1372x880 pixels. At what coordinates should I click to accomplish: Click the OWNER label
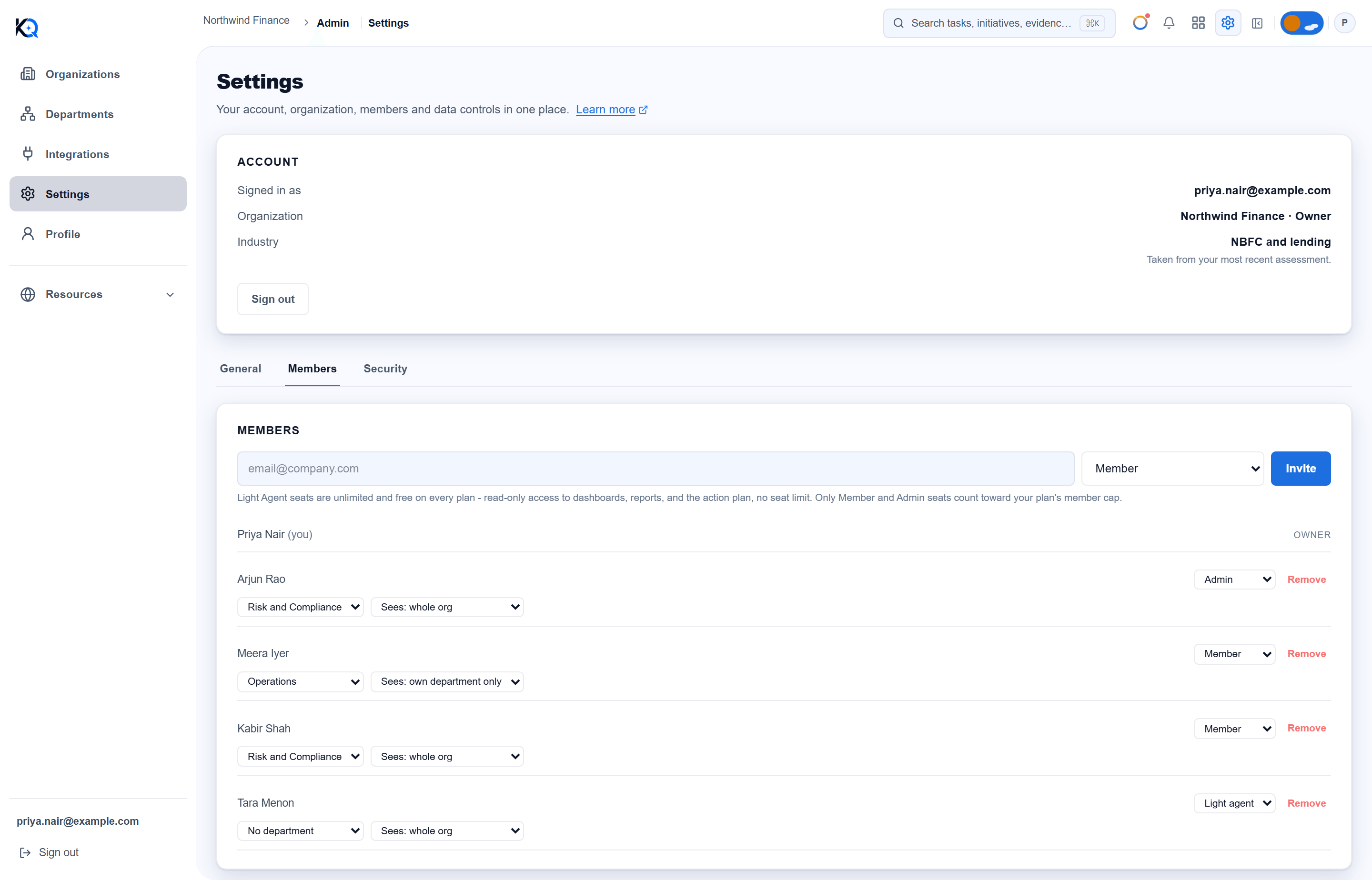click(x=1312, y=535)
